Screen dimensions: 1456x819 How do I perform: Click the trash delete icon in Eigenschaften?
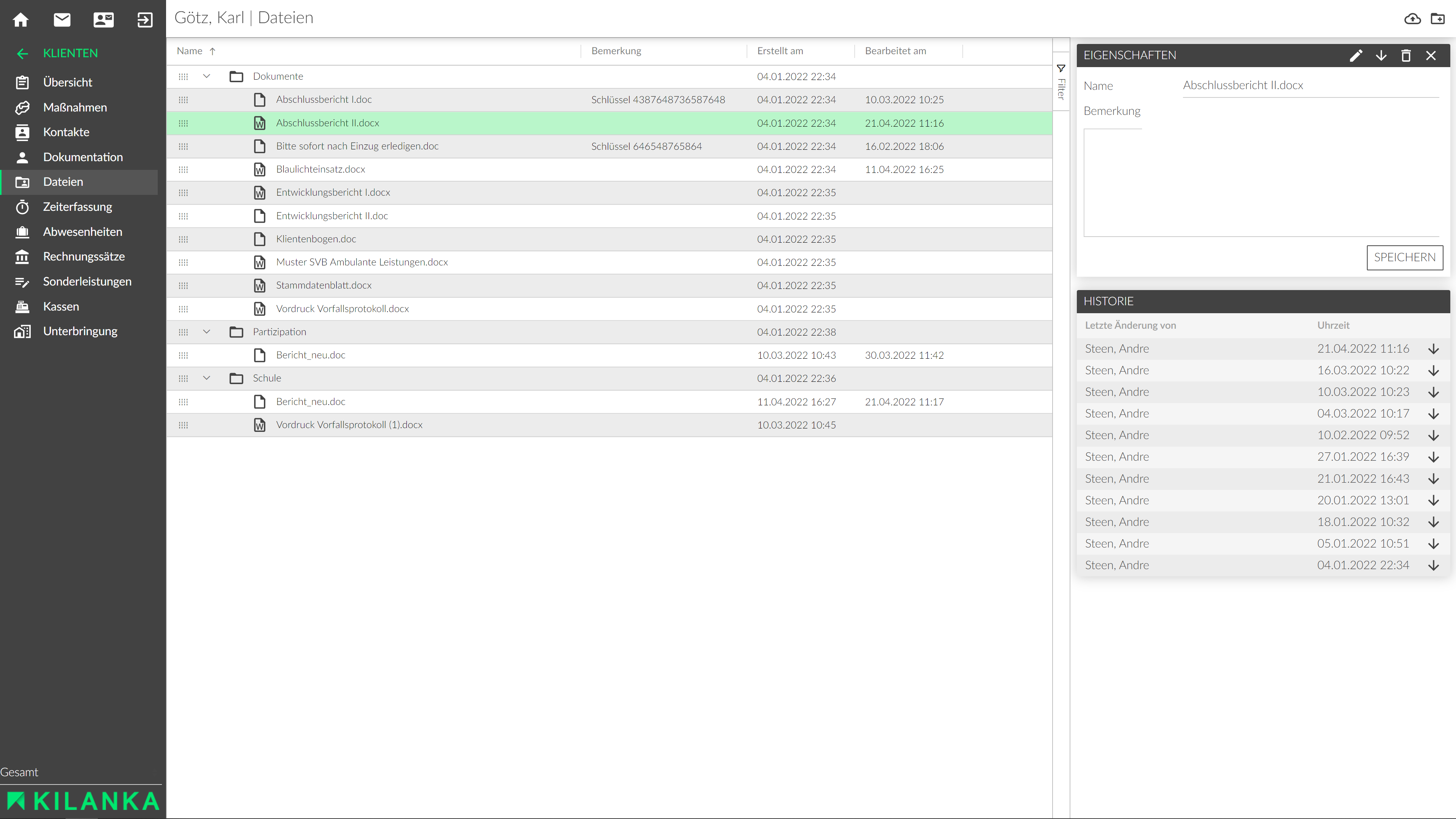click(x=1406, y=55)
